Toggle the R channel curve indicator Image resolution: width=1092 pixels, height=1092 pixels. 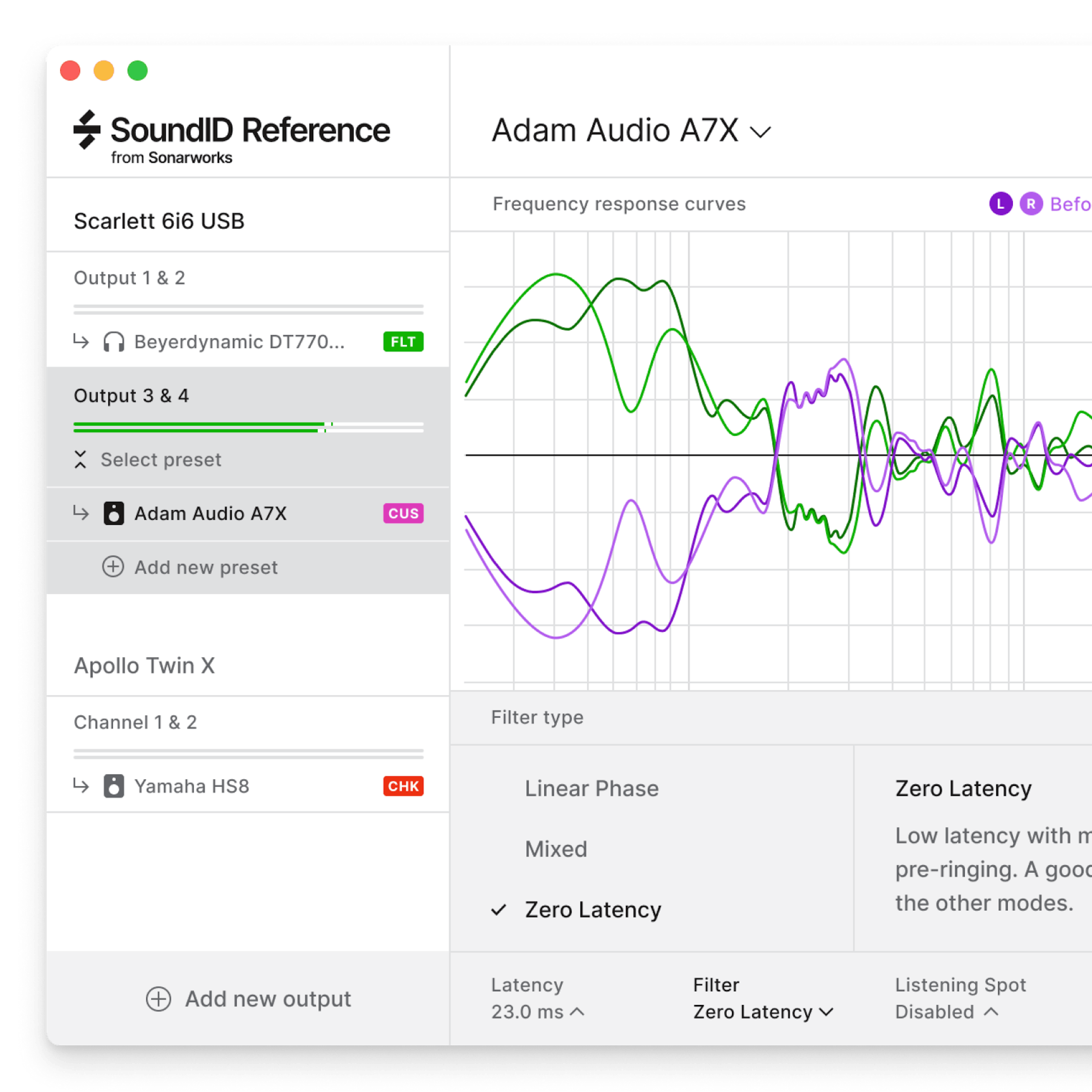click(1031, 204)
